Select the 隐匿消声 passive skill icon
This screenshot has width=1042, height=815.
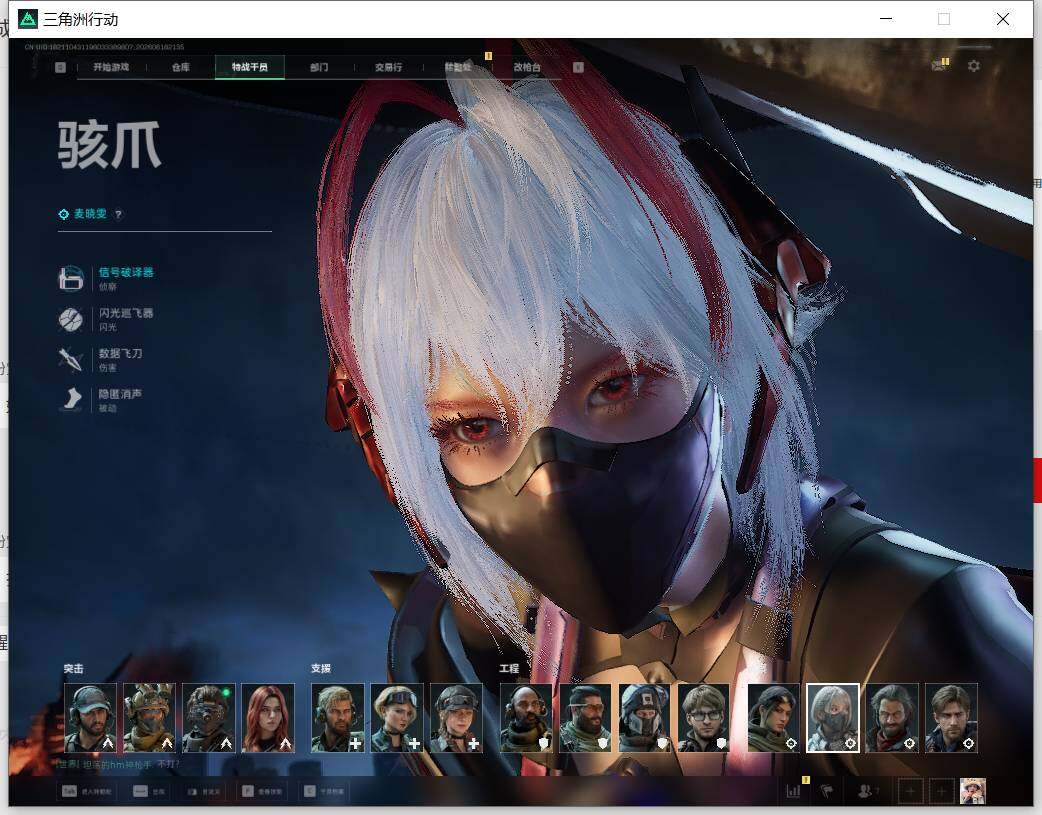[70, 400]
